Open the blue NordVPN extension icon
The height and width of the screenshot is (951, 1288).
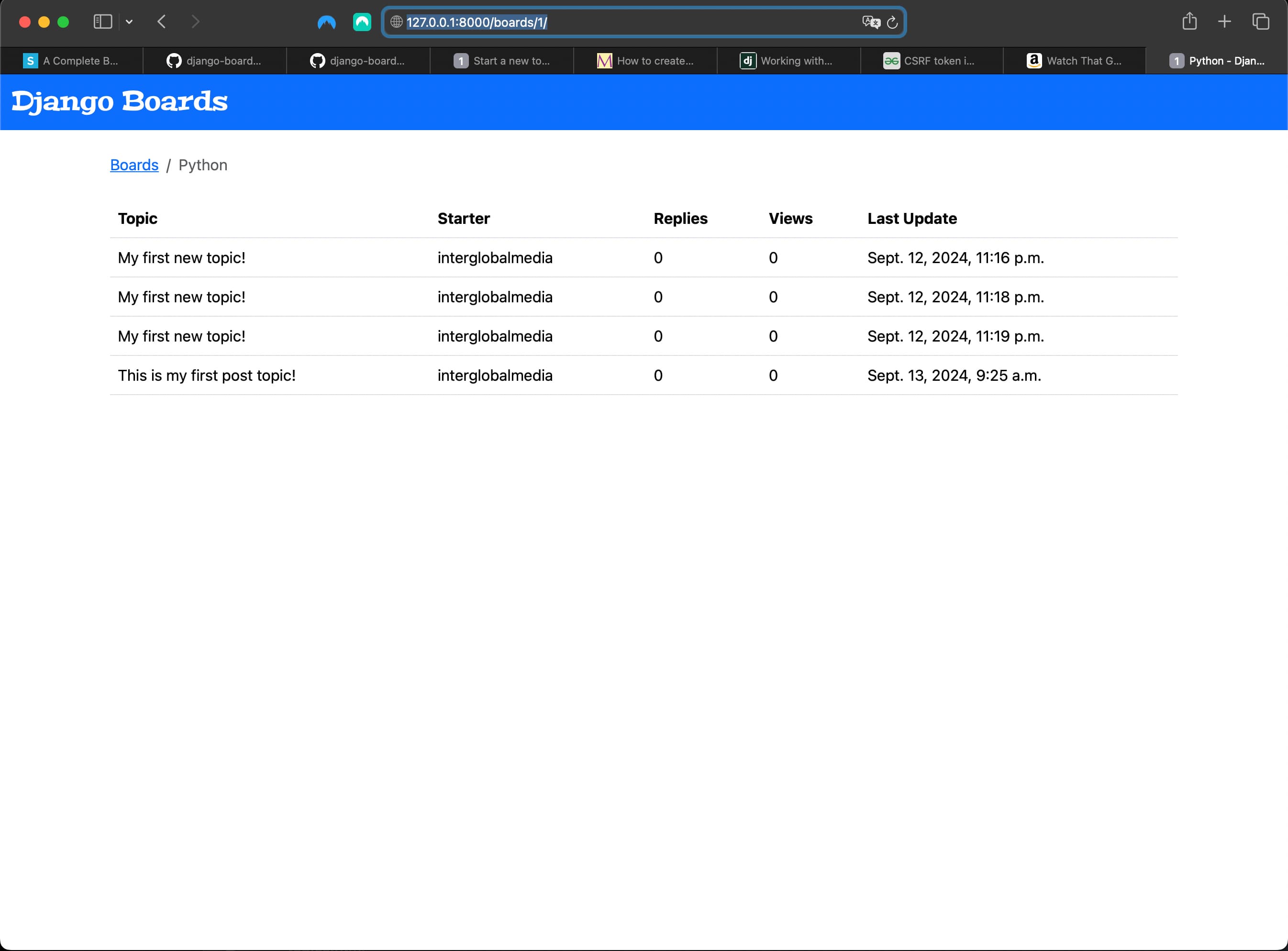pos(326,22)
